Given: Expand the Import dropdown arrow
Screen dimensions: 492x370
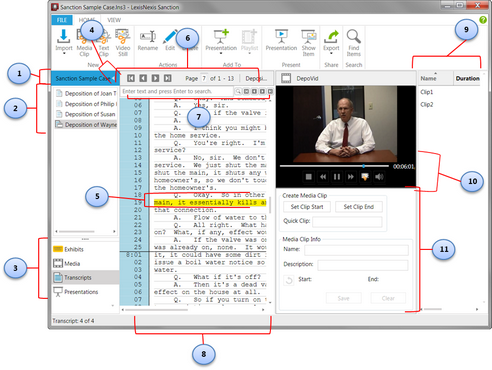Looking at the screenshot, I should [64, 54].
